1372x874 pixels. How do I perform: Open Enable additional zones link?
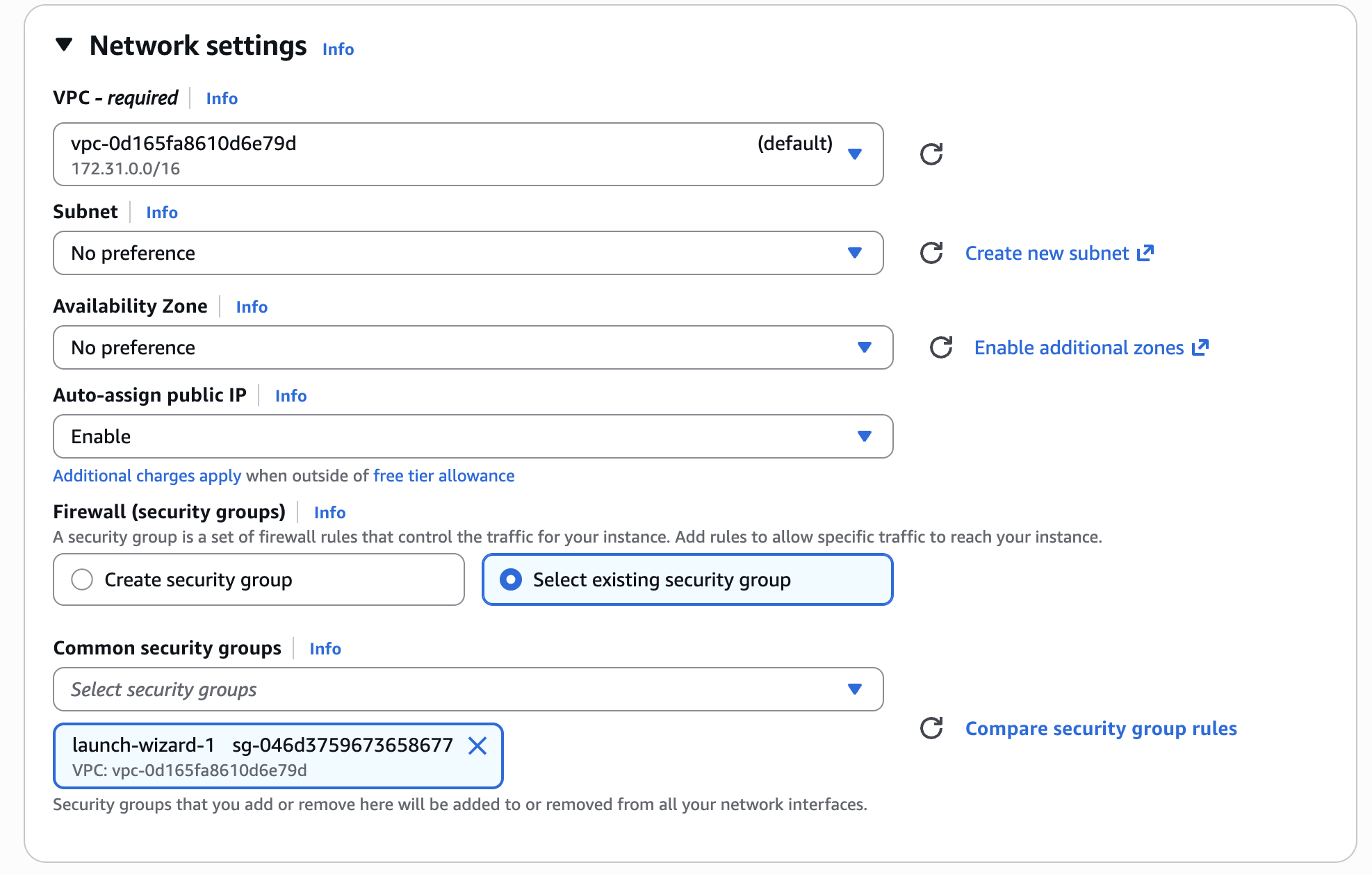(x=1091, y=347)
